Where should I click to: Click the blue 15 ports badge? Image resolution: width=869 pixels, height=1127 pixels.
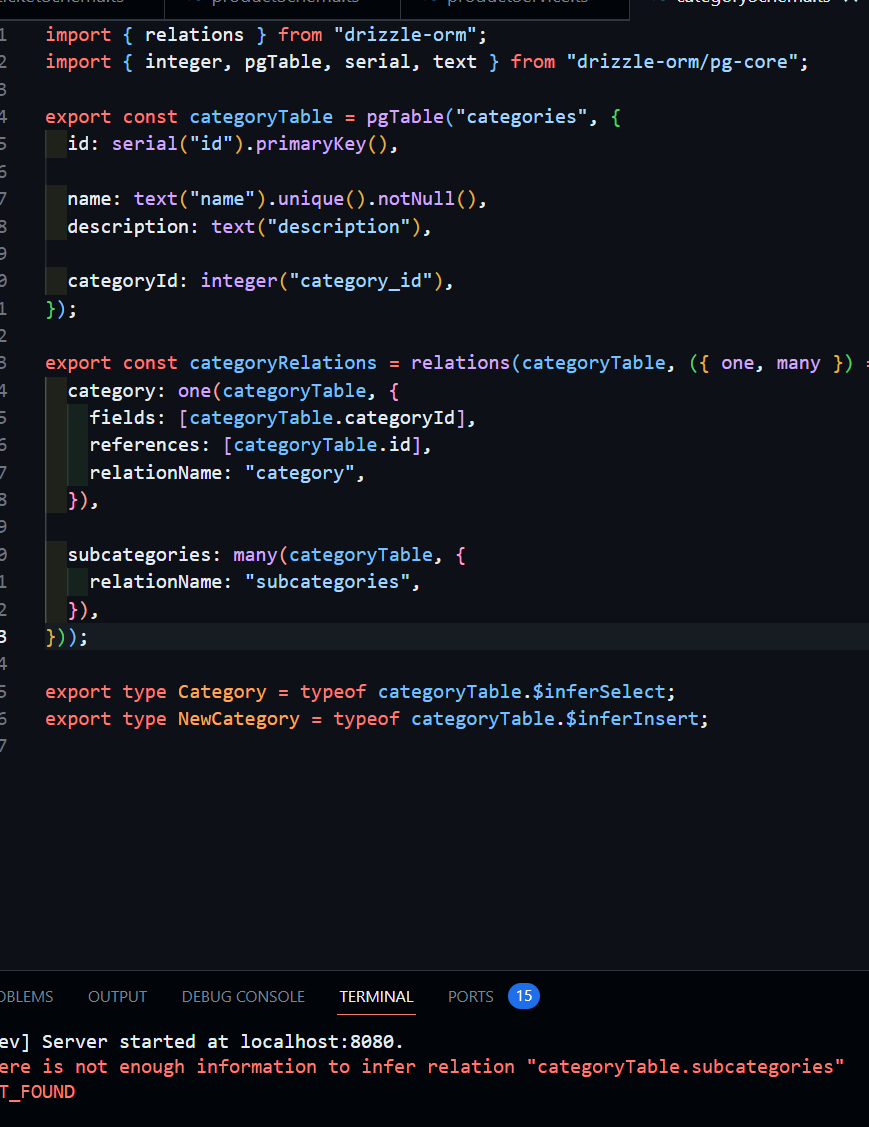click(x=523, y=996)
